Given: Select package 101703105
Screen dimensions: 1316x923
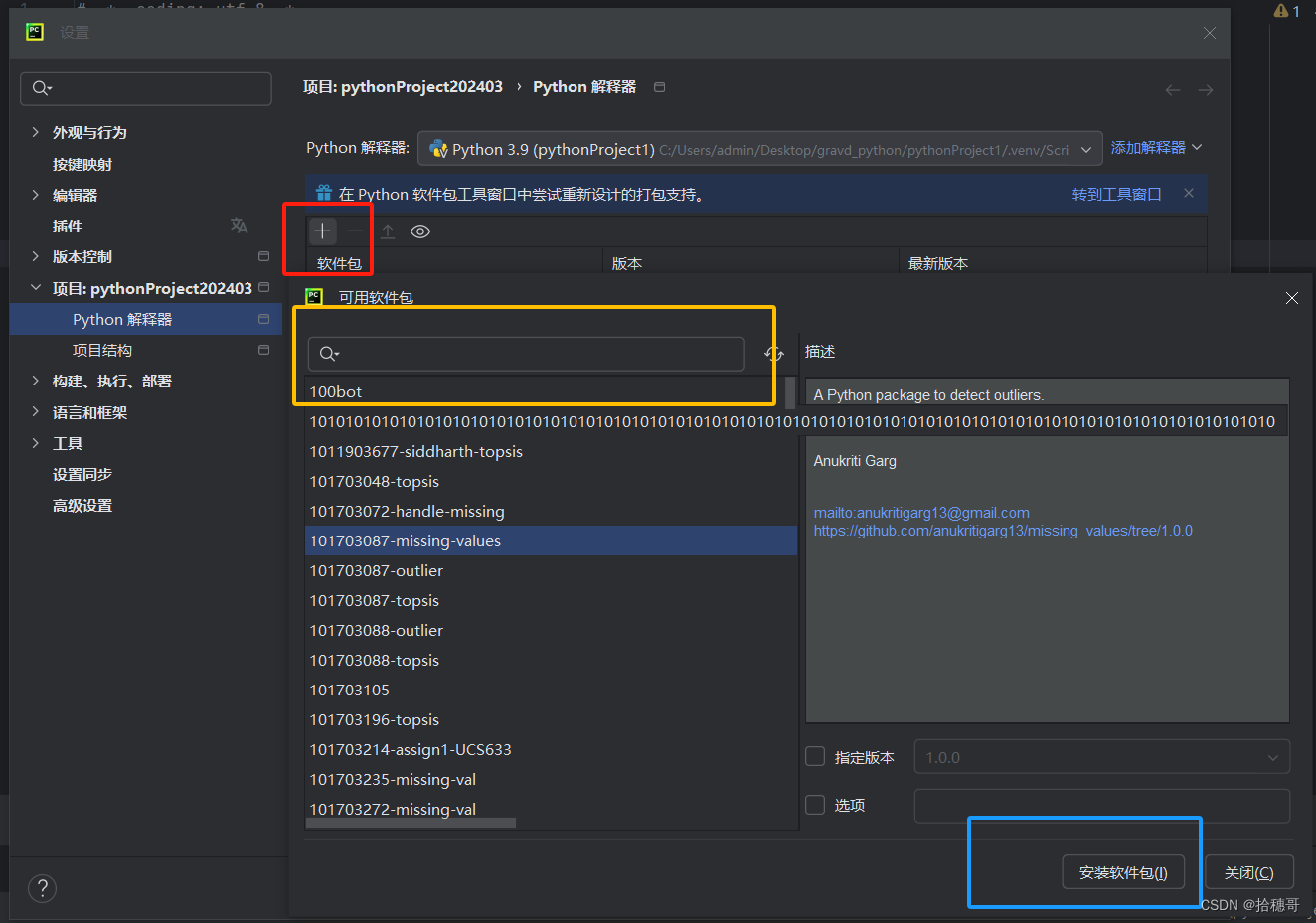Looking at the screenshot, I should click(x=552, y=690).
